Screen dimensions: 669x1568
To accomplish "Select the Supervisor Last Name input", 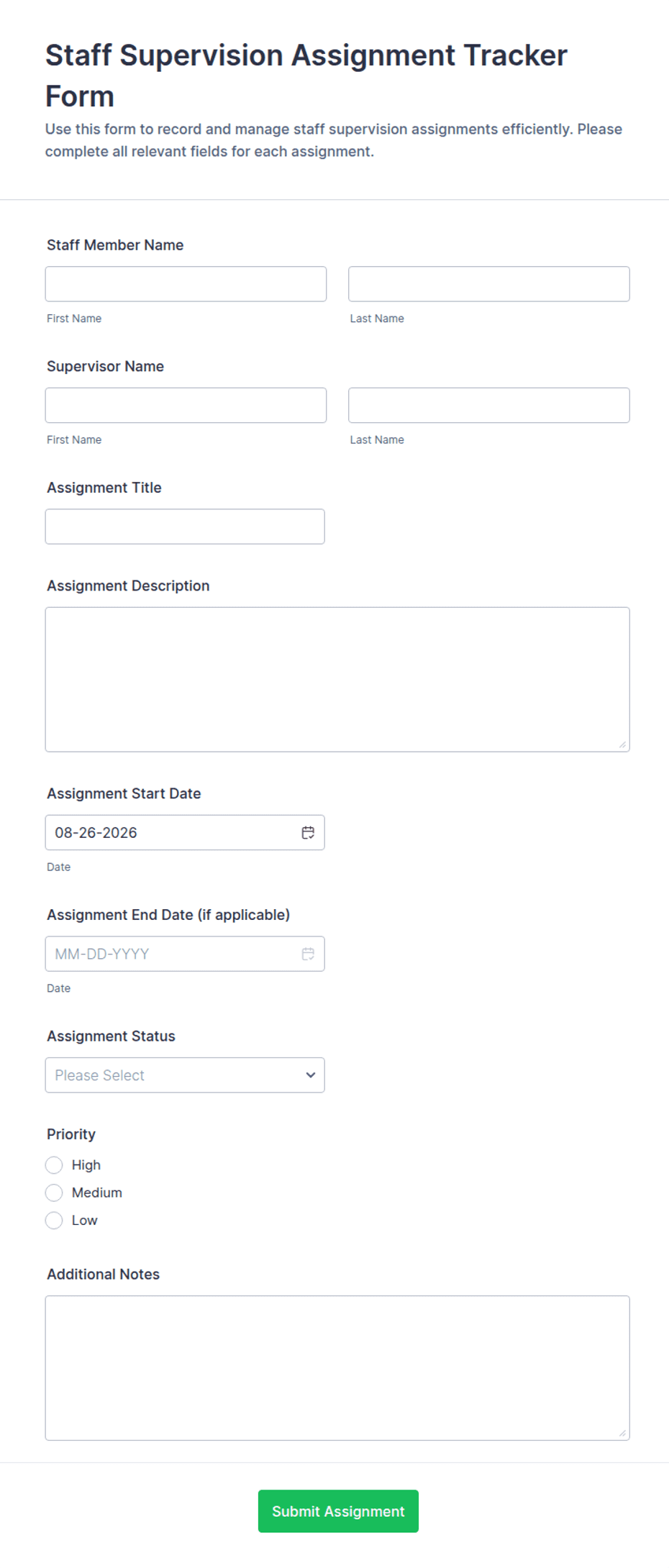I will pos(489,406).
